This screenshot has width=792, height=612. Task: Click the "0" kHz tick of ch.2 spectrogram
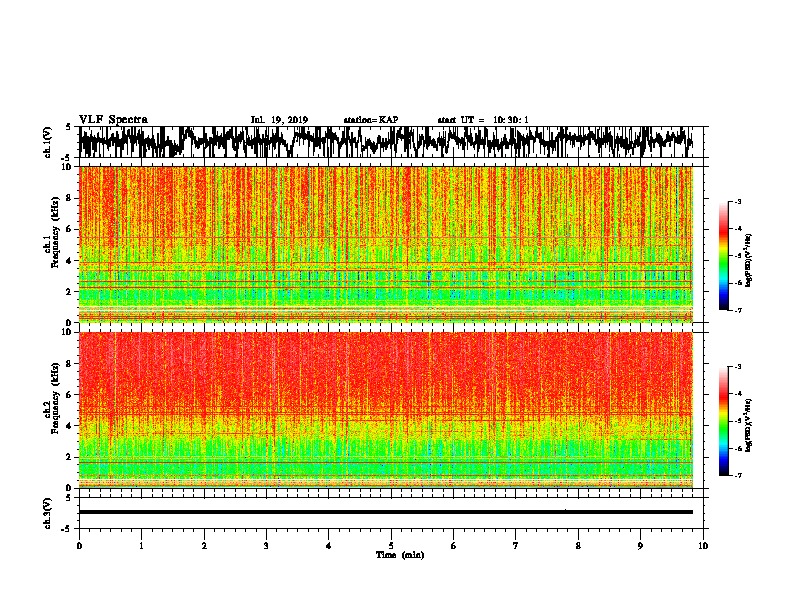click(x=69, y=488)
